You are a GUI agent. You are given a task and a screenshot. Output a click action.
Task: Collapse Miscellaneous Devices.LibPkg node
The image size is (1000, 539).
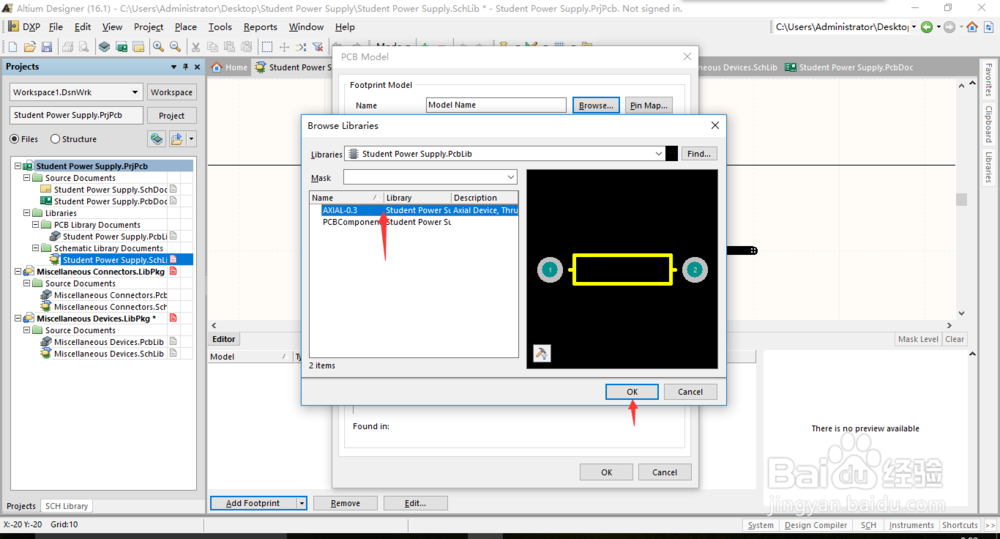pyautogui.click(x=18, y=318)
